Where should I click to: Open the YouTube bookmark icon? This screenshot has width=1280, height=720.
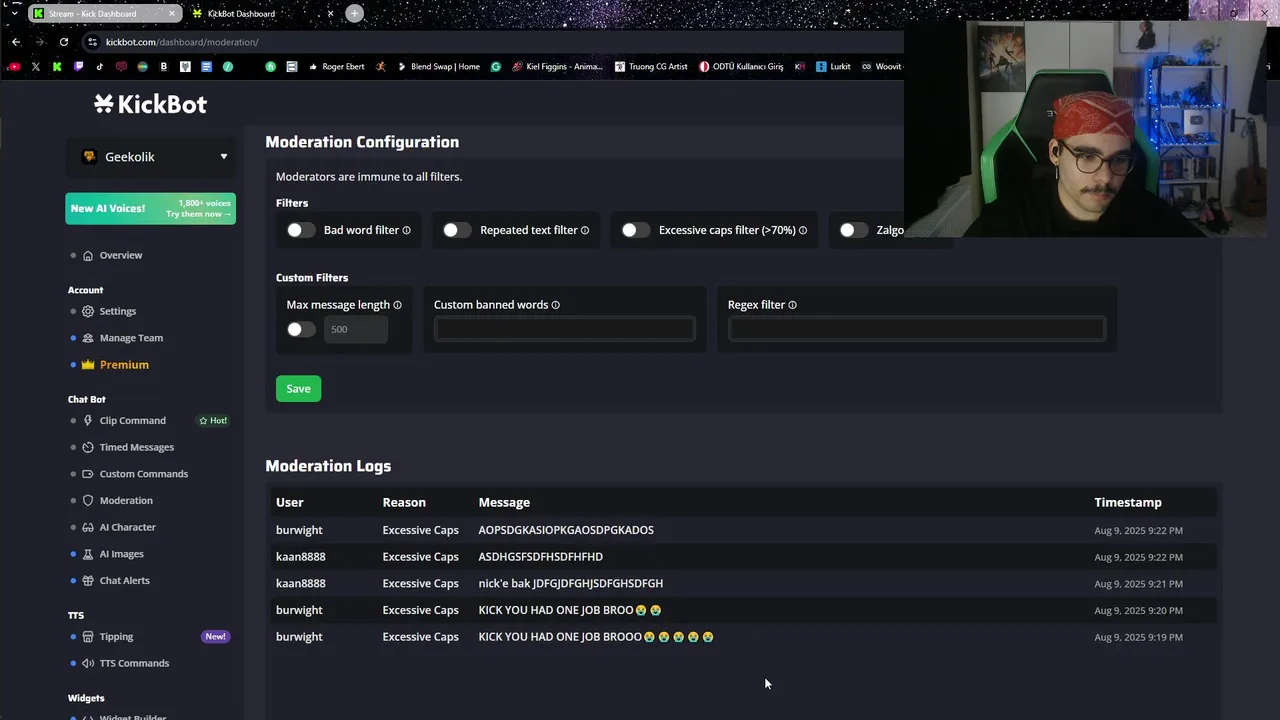(x=13, y=67)
